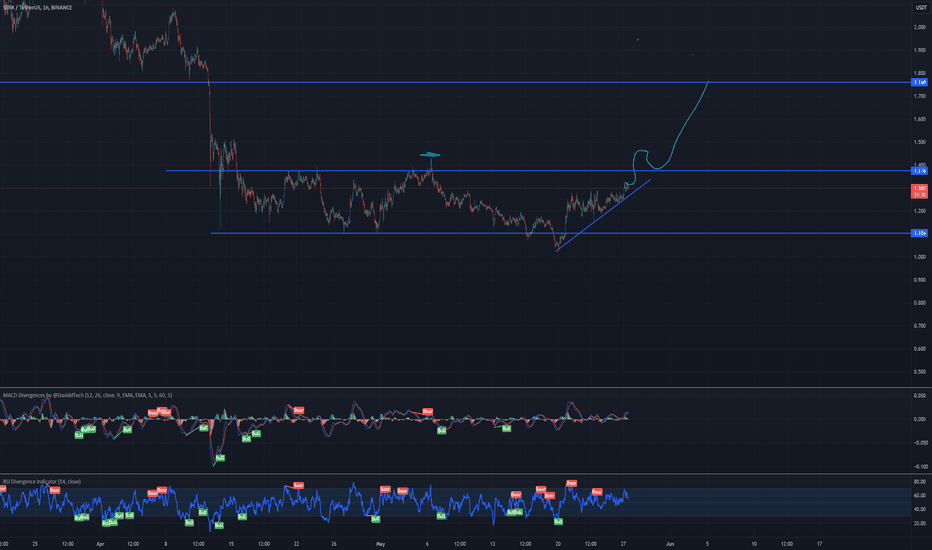Click 1.600 on the price axis
This screenshot has height=550, width=932.
920,119
